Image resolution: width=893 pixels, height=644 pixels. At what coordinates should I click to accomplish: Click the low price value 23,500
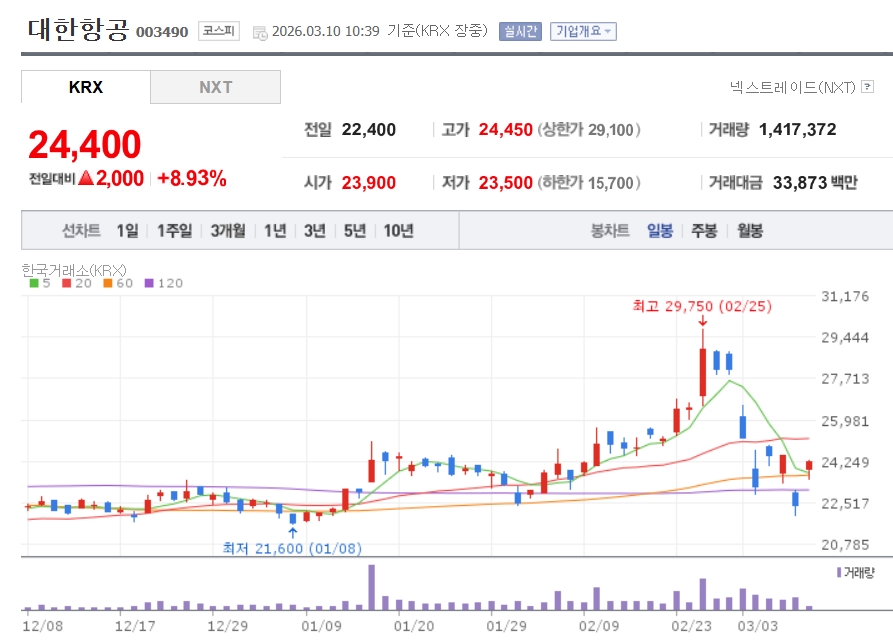click(x=505, y=183)
